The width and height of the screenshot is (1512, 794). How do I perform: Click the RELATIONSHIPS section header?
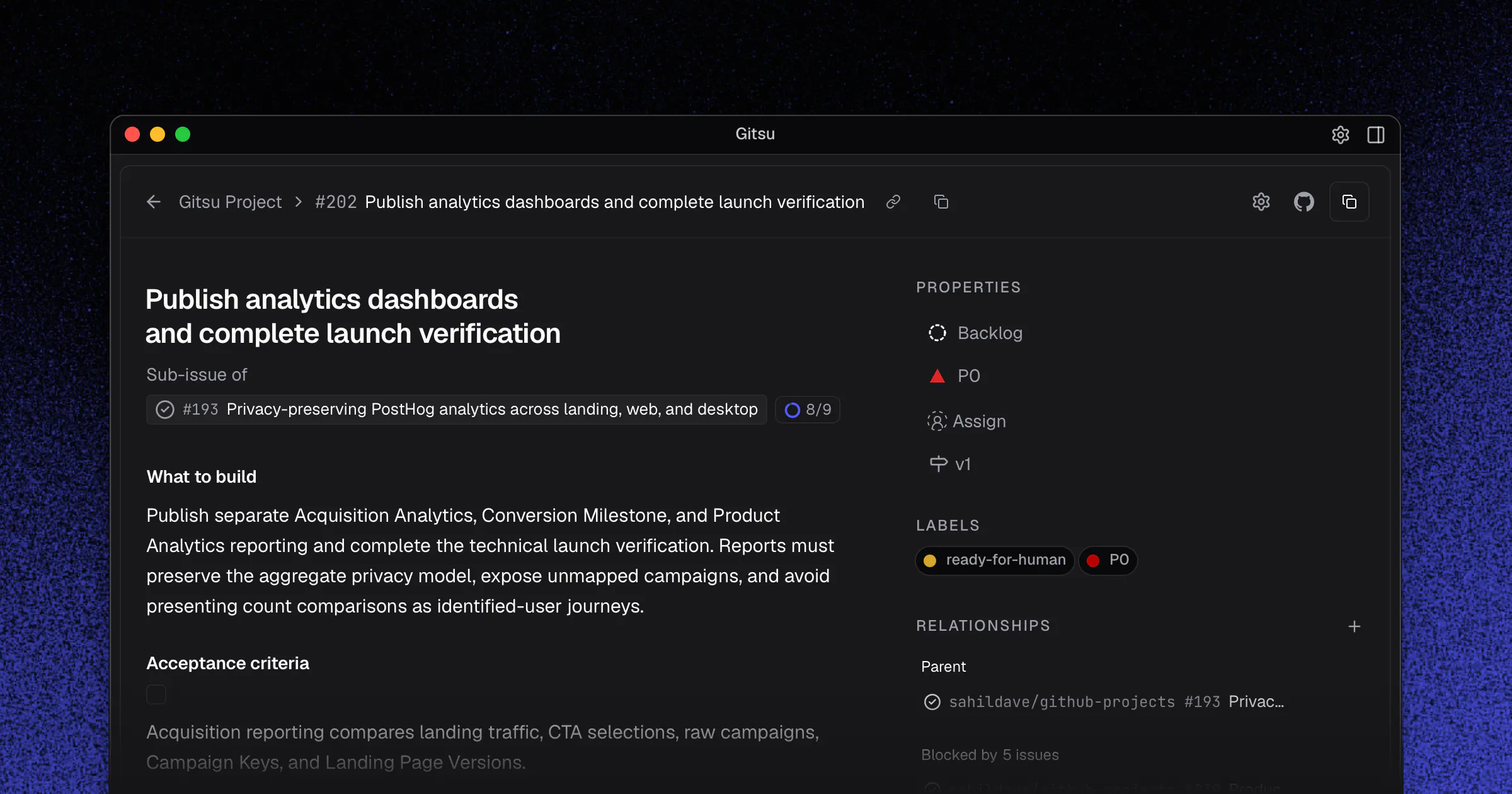(983, 626)
